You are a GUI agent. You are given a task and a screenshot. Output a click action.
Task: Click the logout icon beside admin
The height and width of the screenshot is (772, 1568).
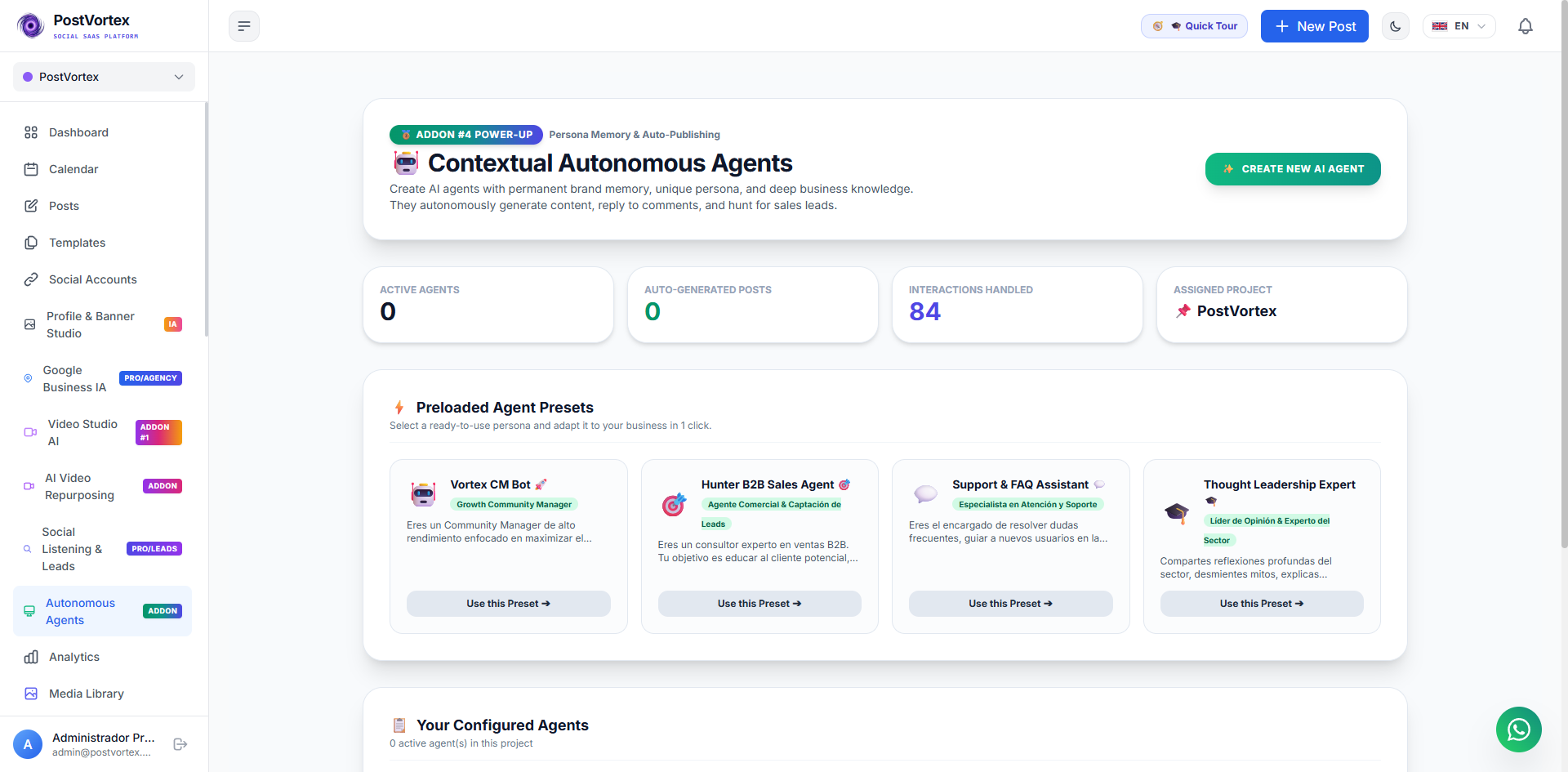click(x=180, y=744)
